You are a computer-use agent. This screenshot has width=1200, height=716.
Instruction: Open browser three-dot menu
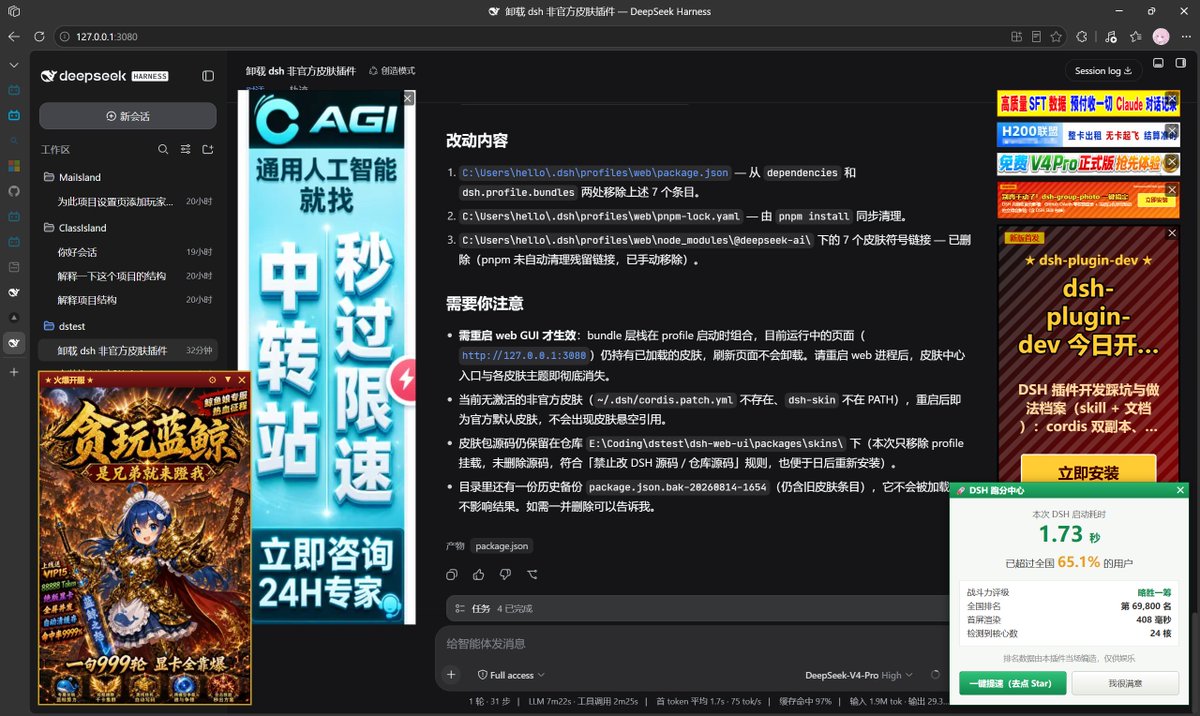(x=1185, y=37)
